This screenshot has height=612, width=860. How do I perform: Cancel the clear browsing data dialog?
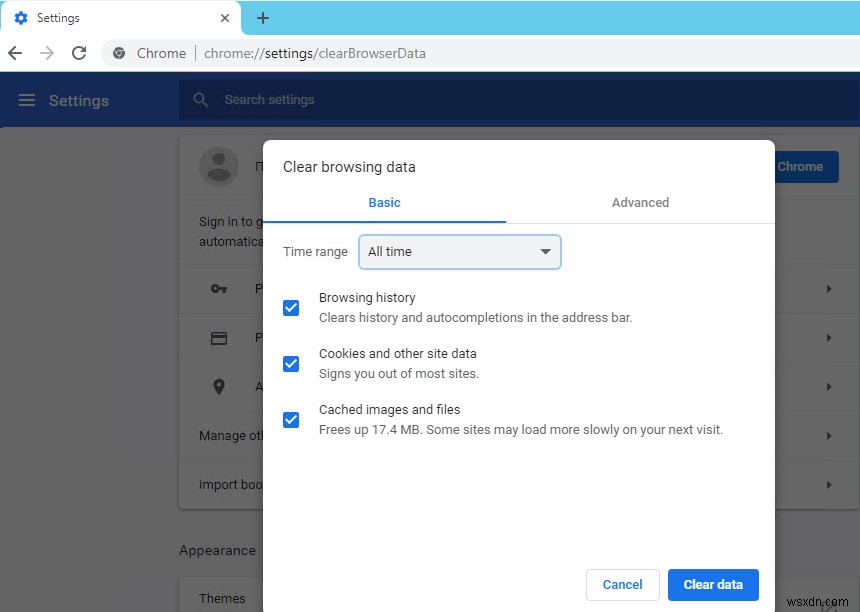(x=622, y=585)
